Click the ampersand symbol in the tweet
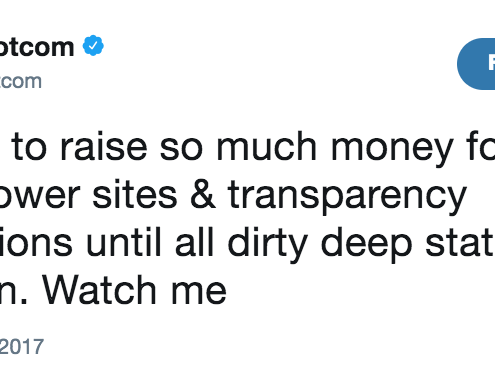The image size is (495, 374). 202,195
